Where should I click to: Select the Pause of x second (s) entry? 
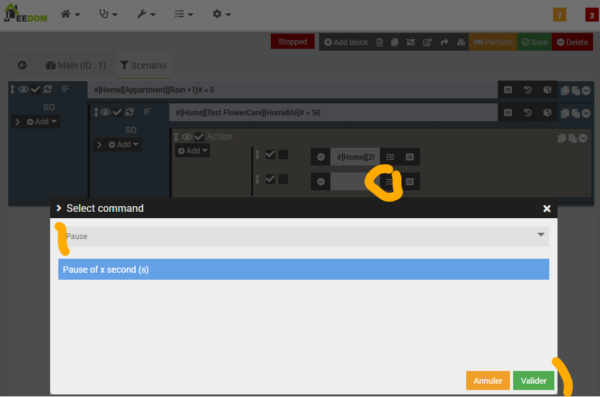pyautogui.click(x=303, y=270)
